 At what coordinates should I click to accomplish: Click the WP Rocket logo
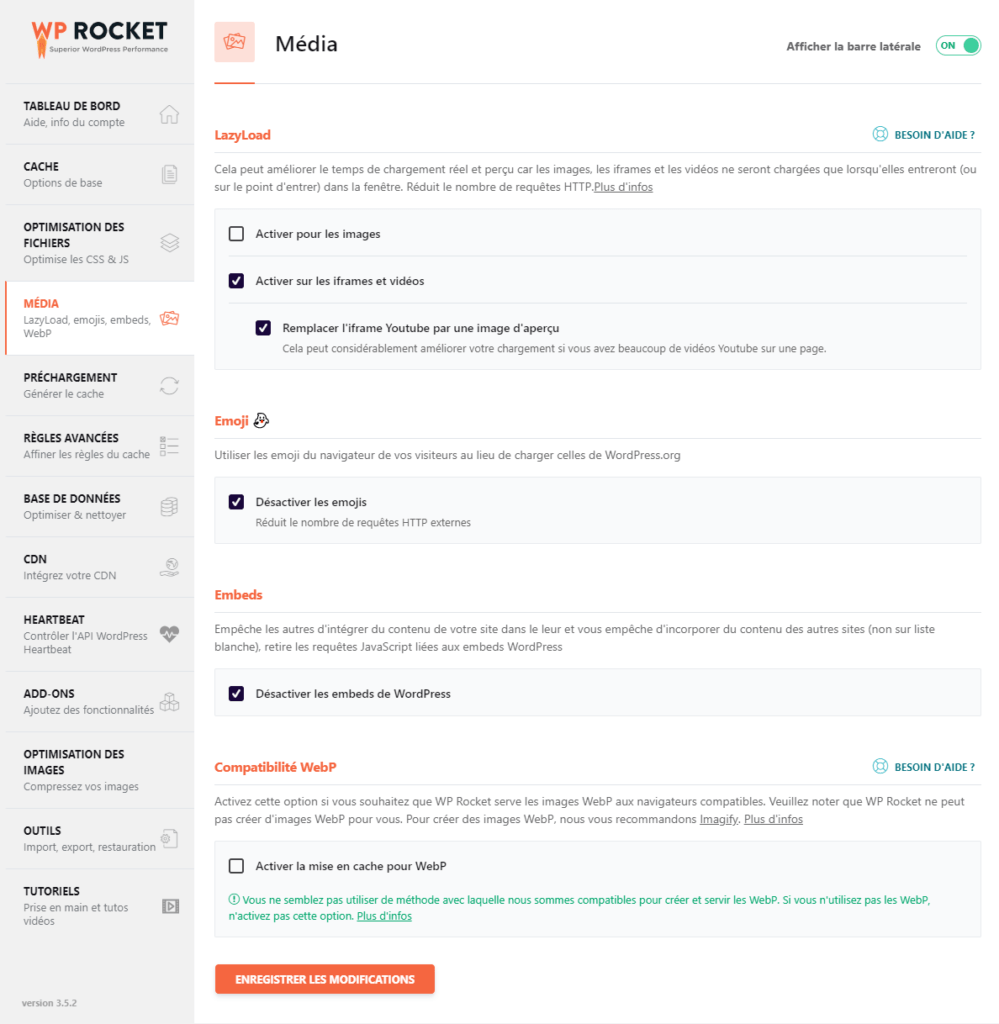coord(98,38)
